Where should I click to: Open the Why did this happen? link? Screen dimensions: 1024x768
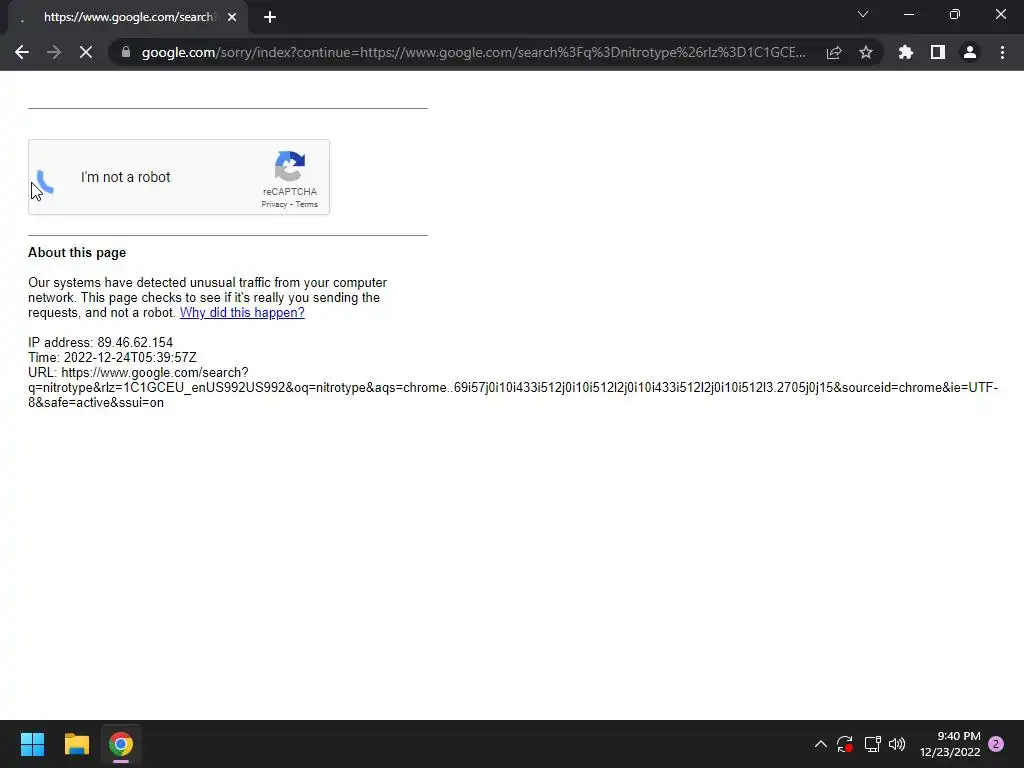click(242, 312)
